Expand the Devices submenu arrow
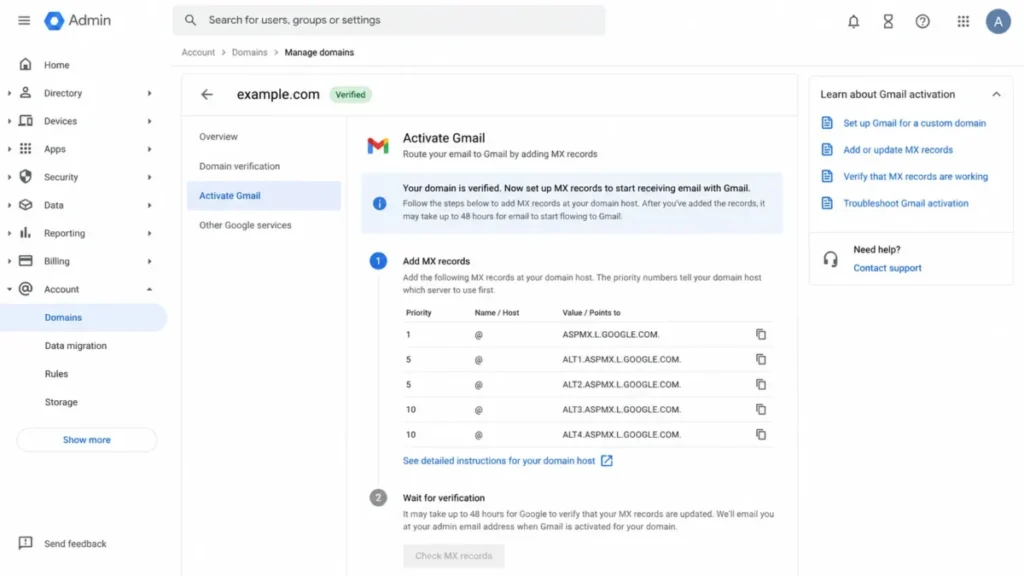Image resolution: width=1024 pixels, height=576 pixels. [x=150, y=121]
